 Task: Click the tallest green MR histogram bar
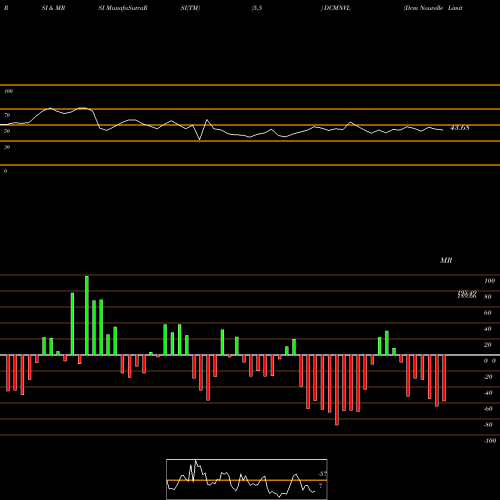click(x=87, y=315)
